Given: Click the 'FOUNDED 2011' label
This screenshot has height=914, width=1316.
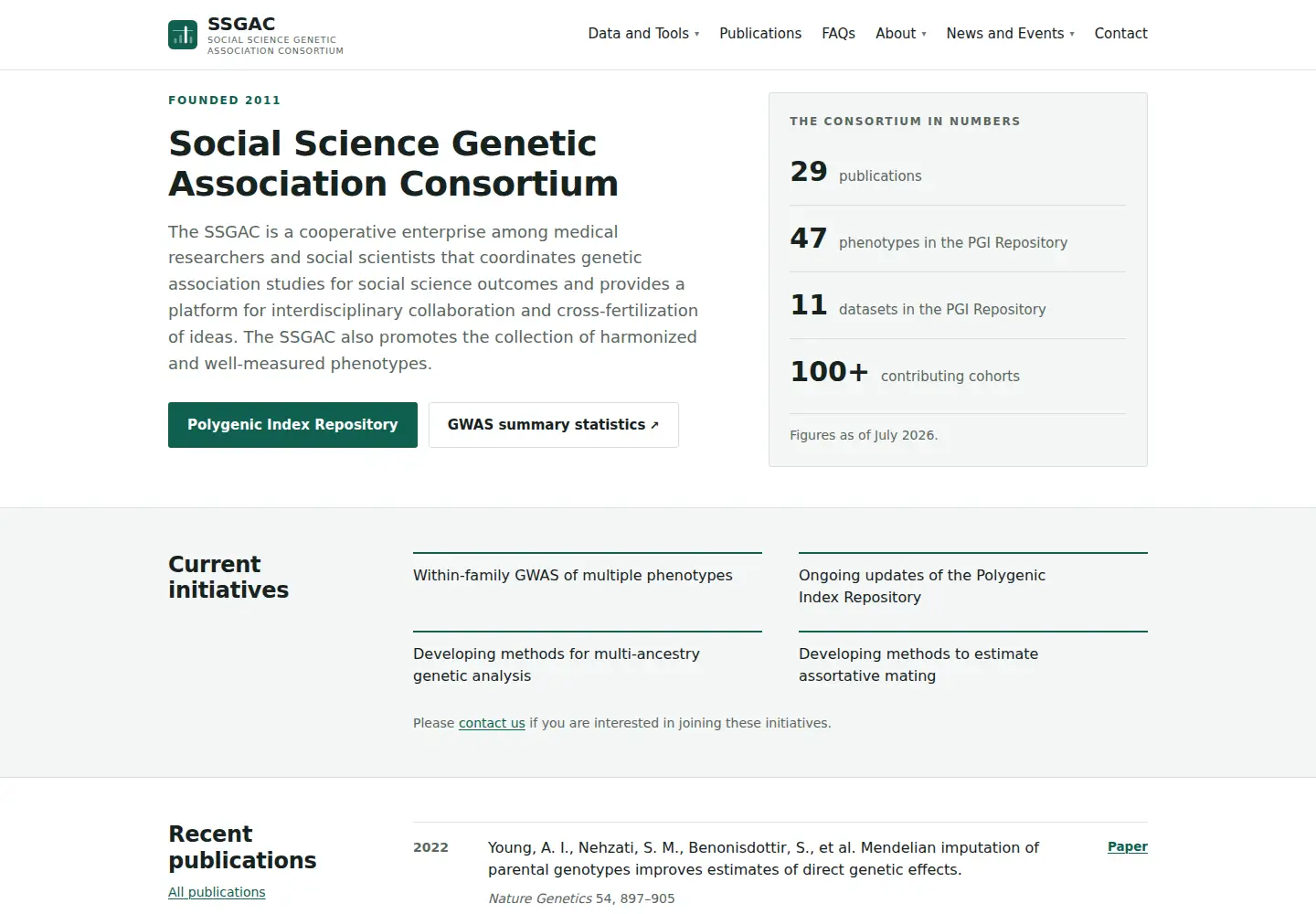Looking at the screenshot, I should tap(224, 101).
